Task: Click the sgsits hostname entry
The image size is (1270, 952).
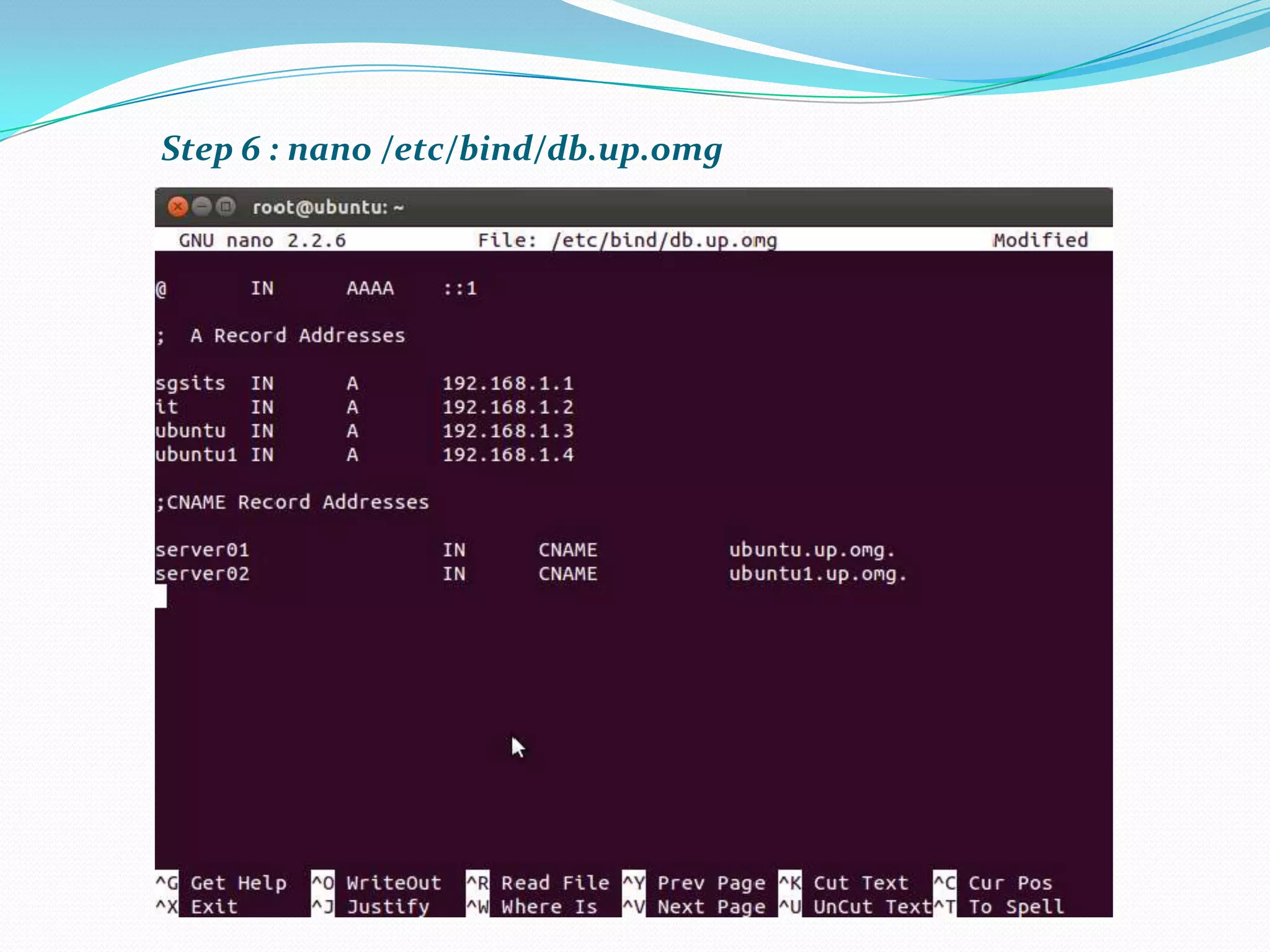Action: pyautogui.click(x=190, y=384)
